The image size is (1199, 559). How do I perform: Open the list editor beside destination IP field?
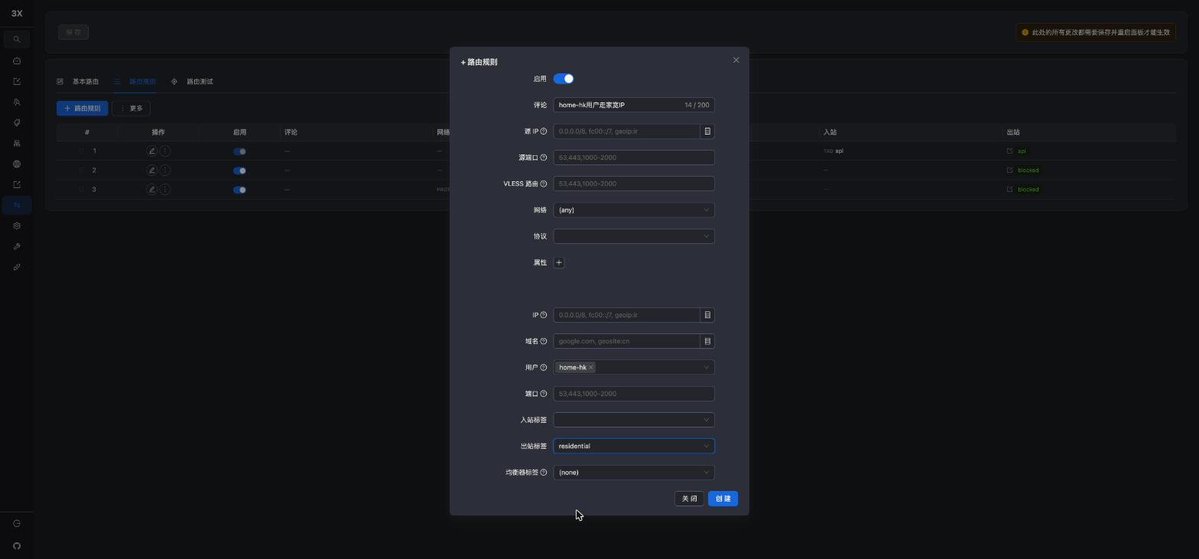coord(707,315)
